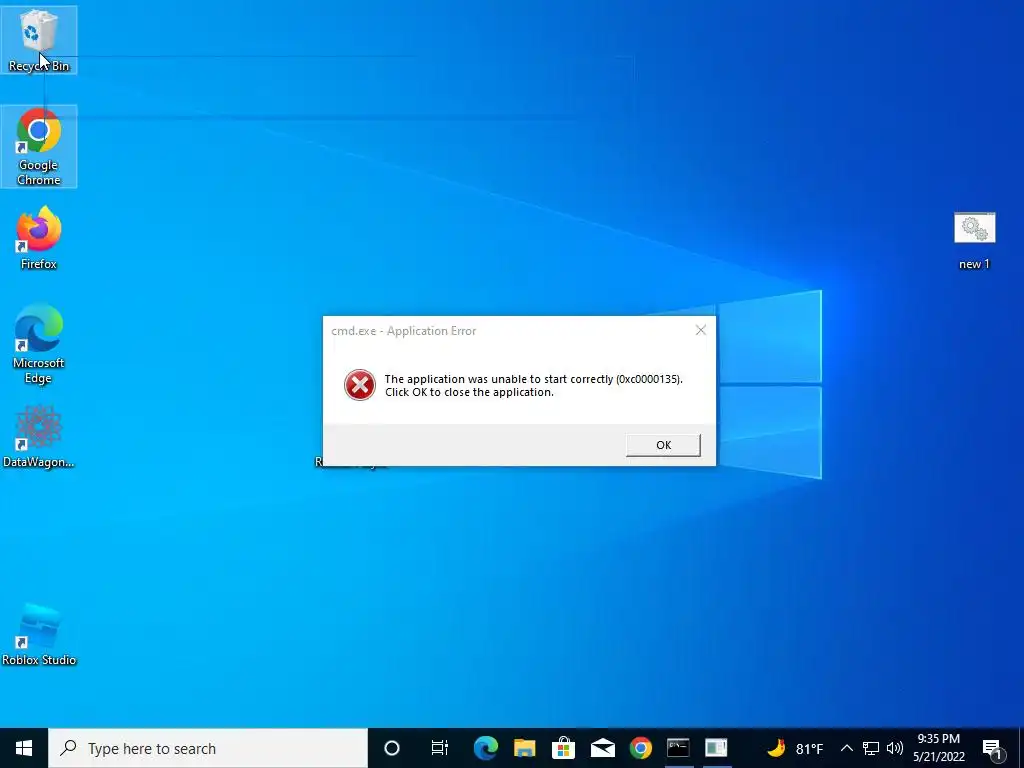The width and height of the screenshot is (1024, 768).
Task: Open the weather widget showing 81°F
Action: pos(795,748)
